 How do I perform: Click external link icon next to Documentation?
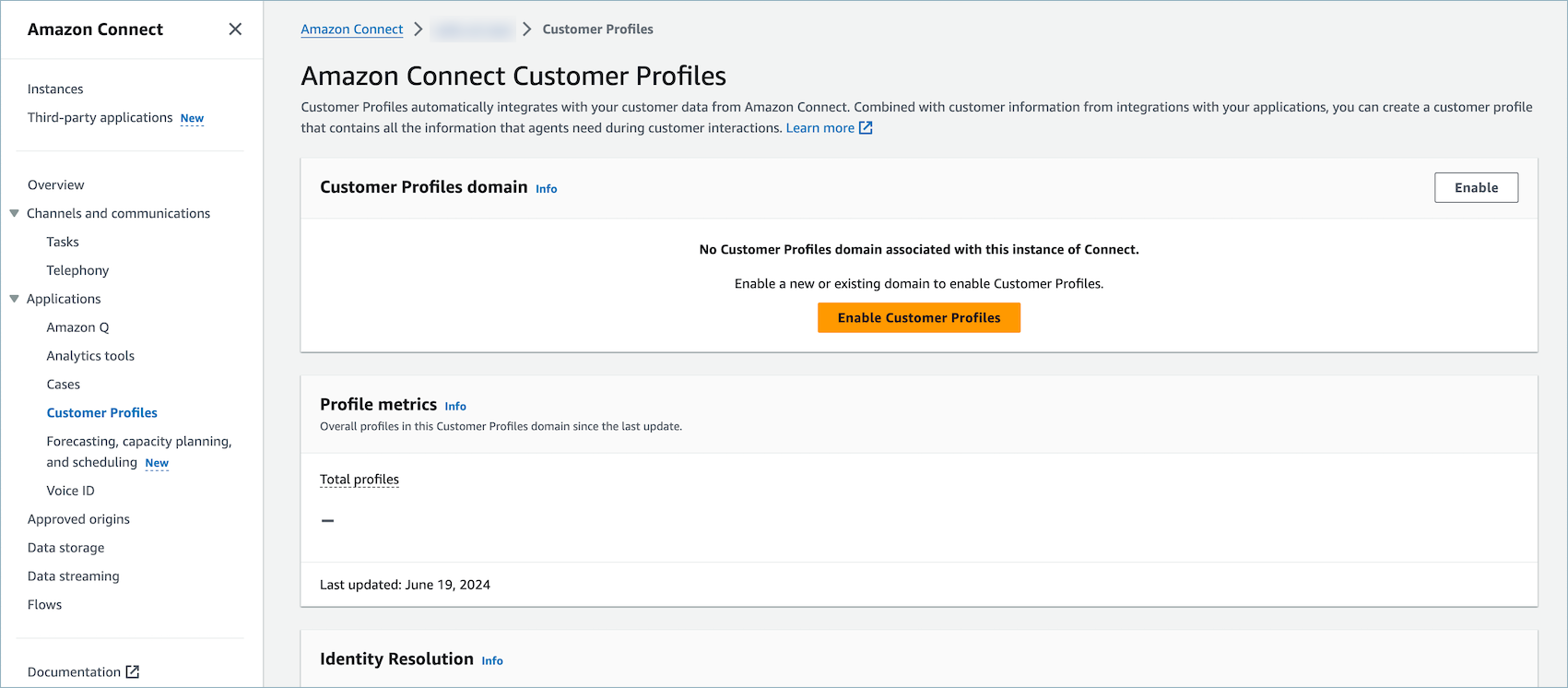point(133,671)
